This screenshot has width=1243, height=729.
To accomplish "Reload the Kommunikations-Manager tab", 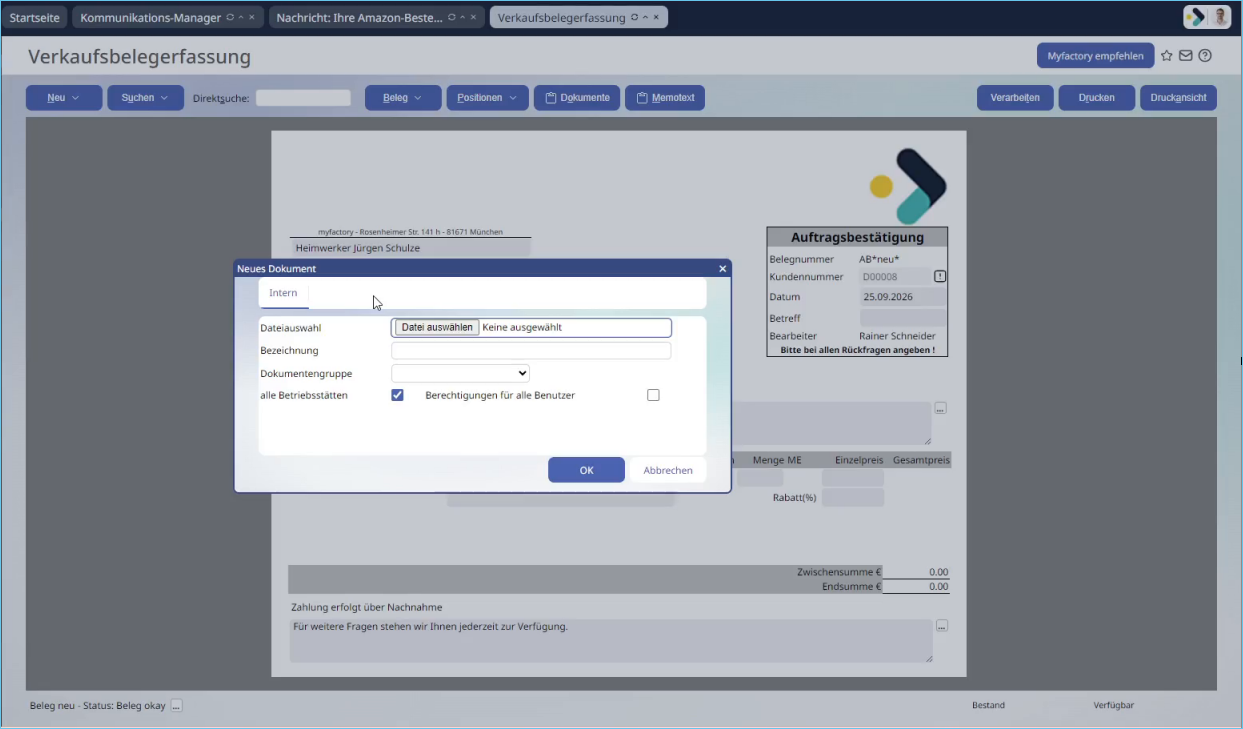I will pyautogui.click(x=230, y=18).
